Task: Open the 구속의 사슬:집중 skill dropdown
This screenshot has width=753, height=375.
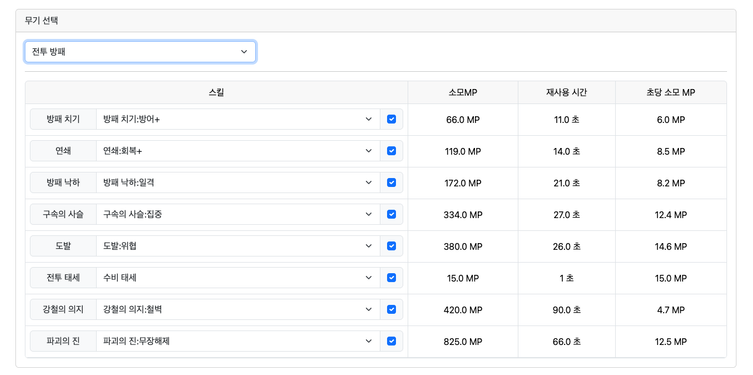Action: [x=238, y=214]
